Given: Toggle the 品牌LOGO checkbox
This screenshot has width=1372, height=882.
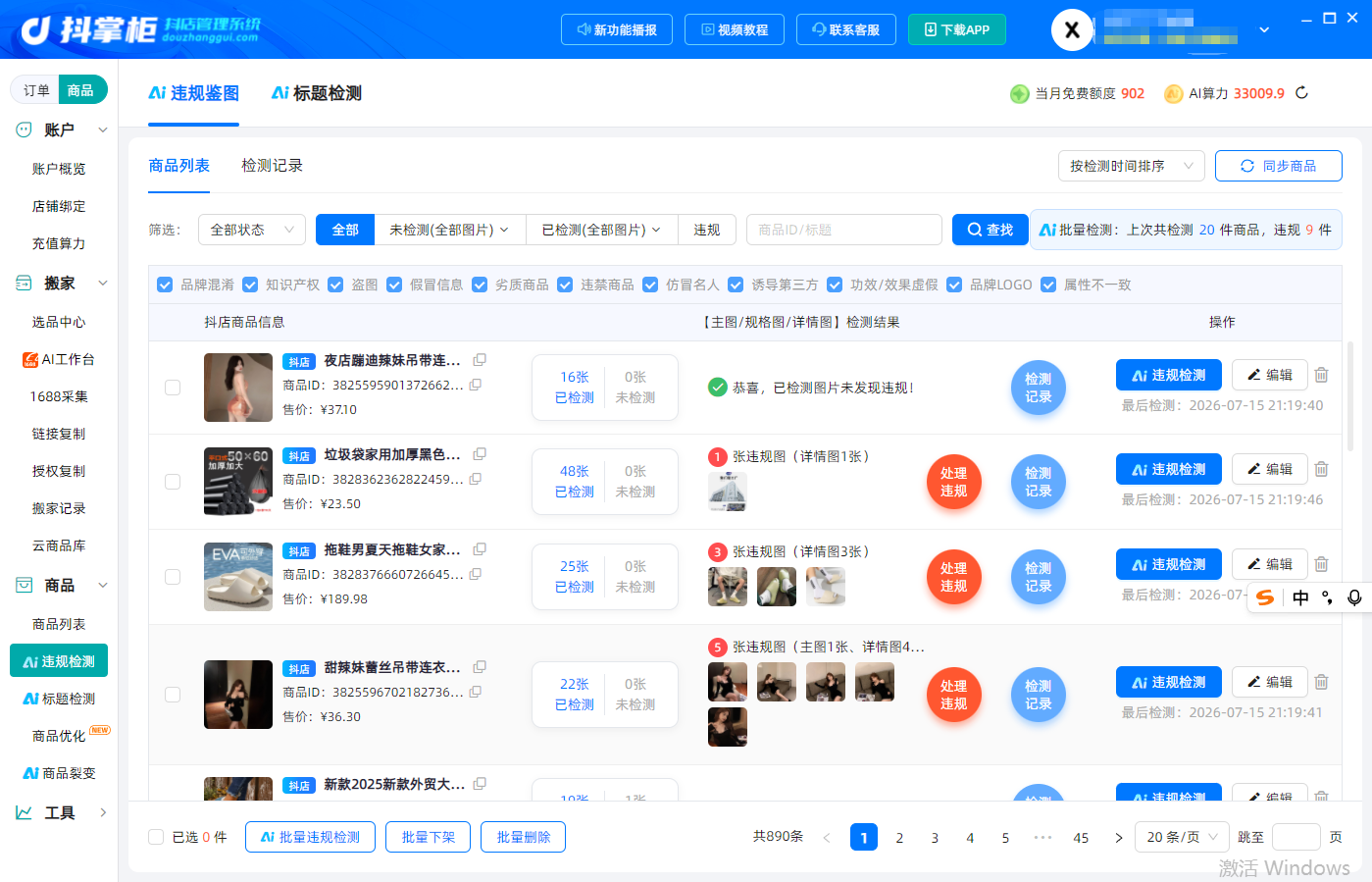Looking at the screenshot, I should click(x=954, y=285).
